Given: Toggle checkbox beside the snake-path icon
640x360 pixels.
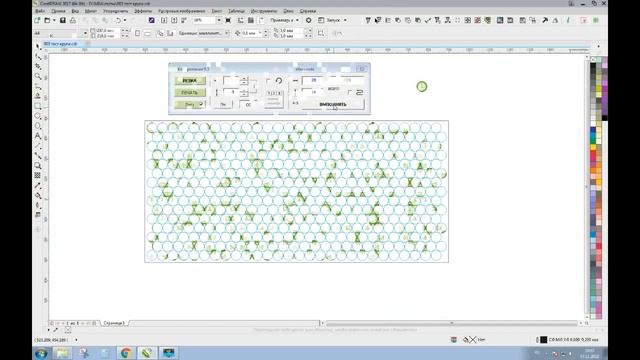Looking at the screenshot, I should point(350,93).
